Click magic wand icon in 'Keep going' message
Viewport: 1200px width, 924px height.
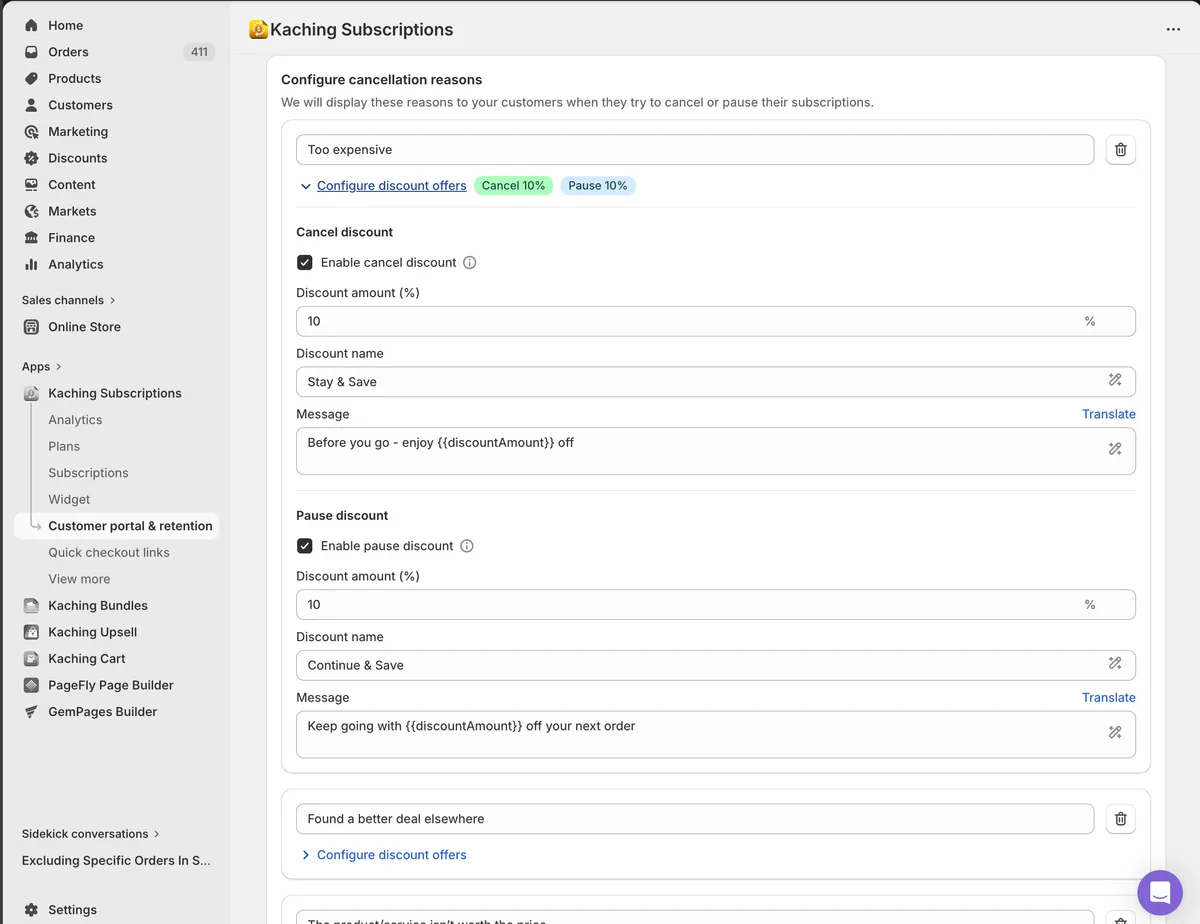(1115, 732)
